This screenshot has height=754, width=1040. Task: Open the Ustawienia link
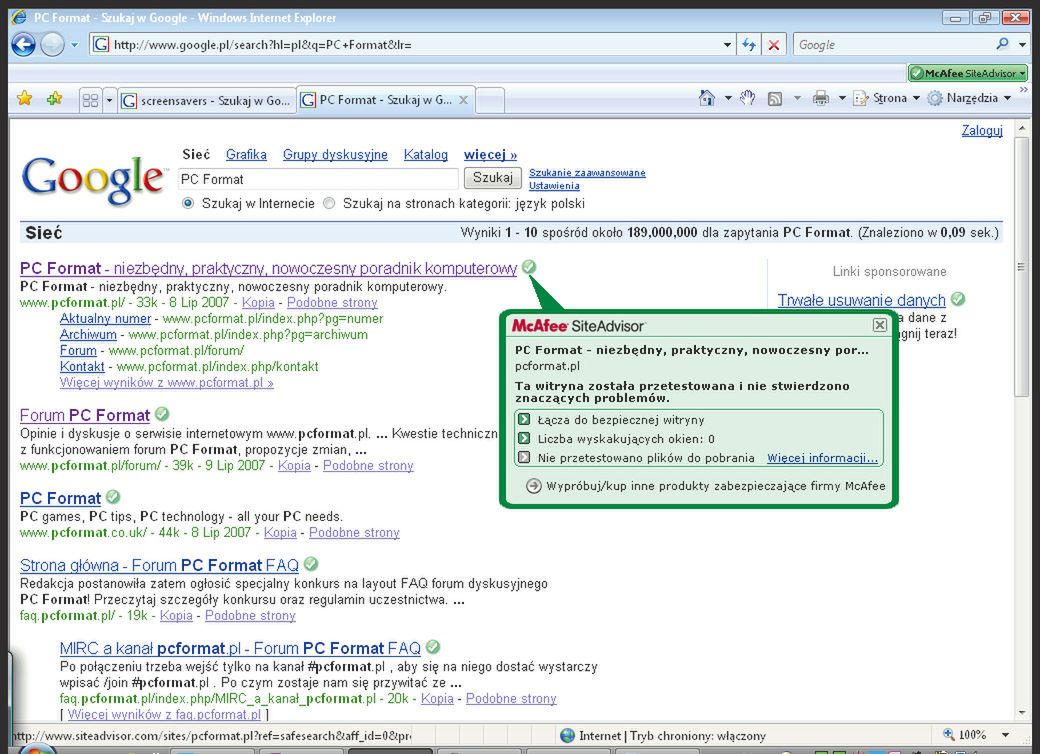click(x=554, y=186)
